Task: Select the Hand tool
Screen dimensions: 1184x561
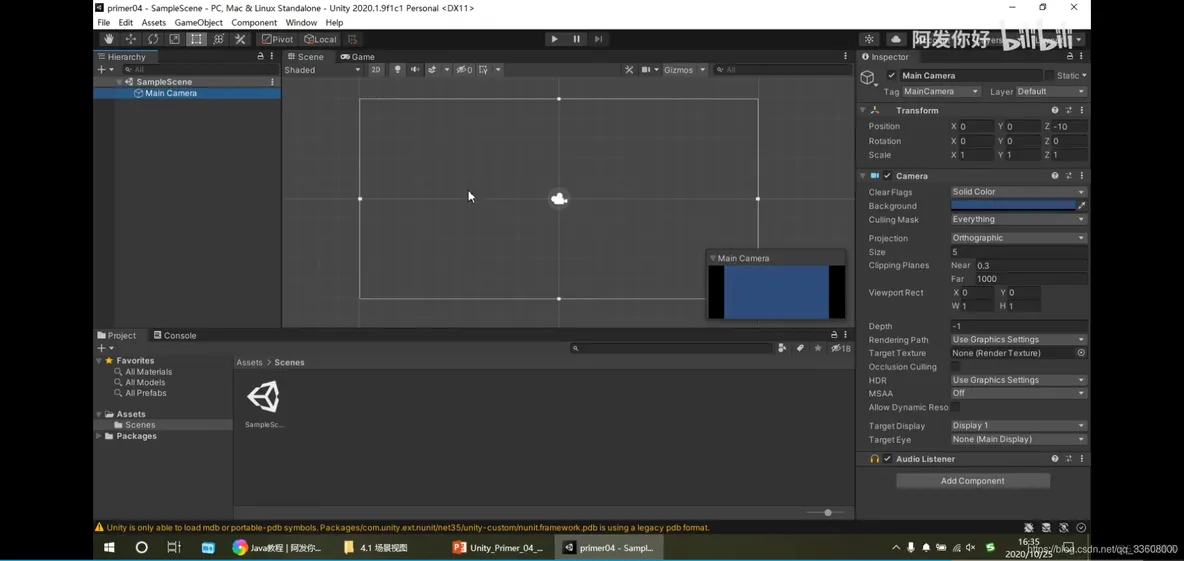Action: pos(109,39)
